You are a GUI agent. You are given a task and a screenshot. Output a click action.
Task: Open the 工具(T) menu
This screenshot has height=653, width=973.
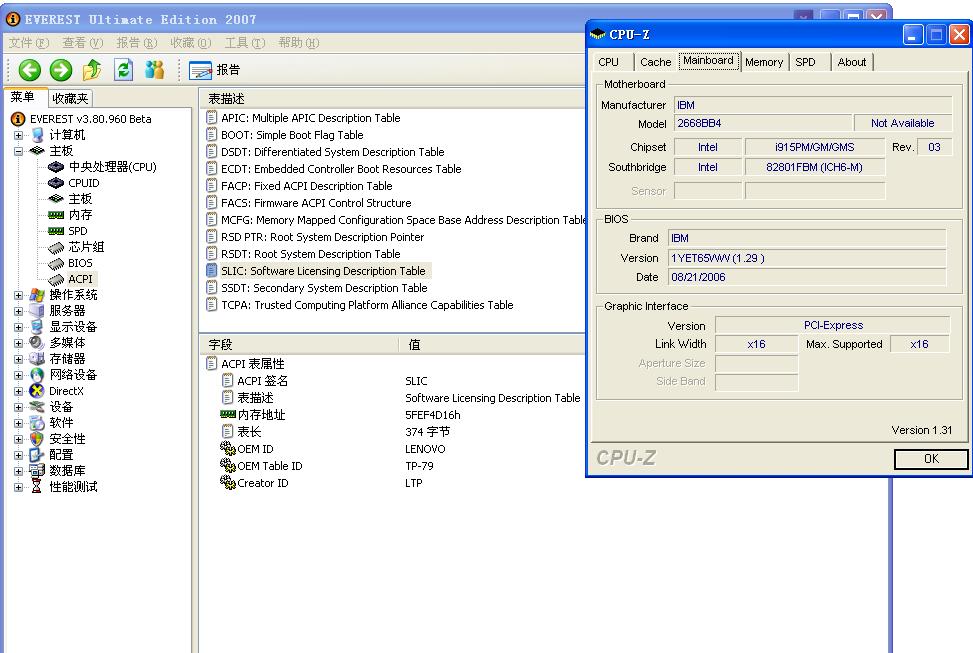pyautogui.click(x=243, y=43)
